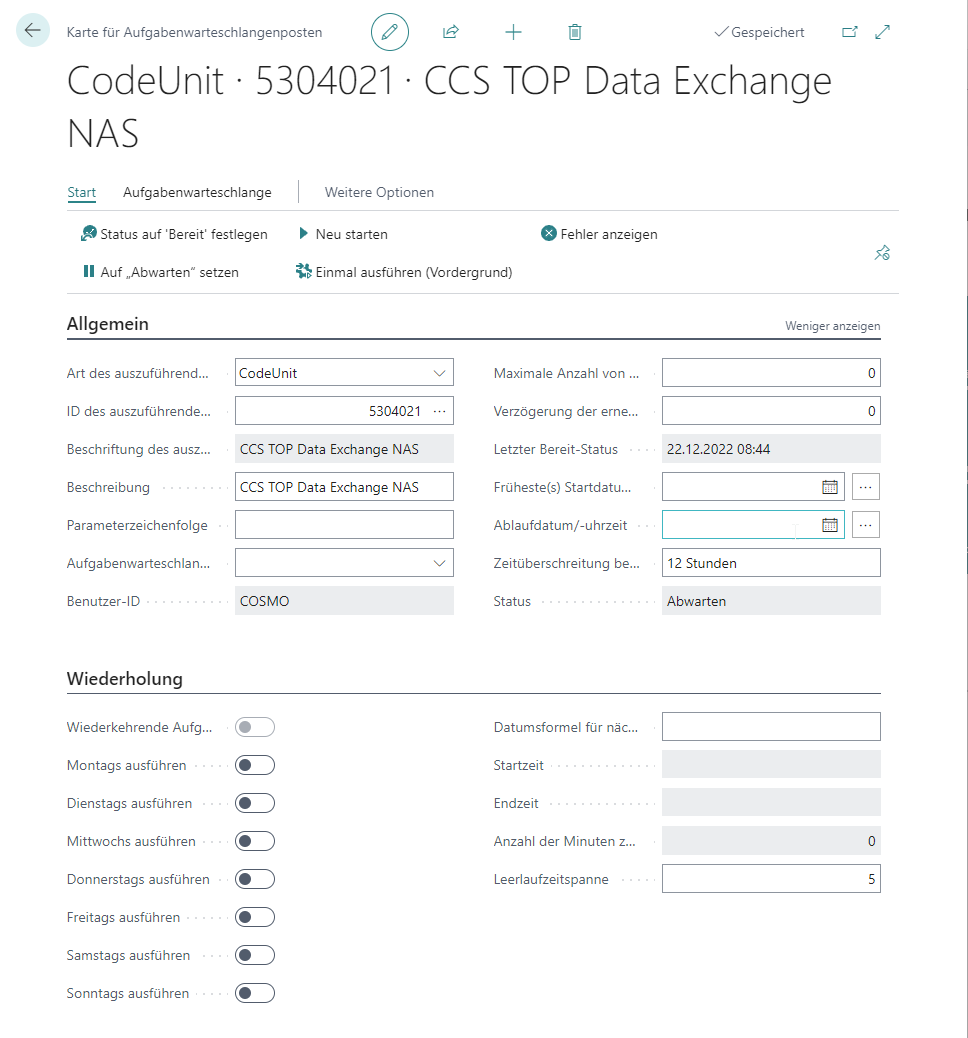Click the share icon in header
Image resolution: width=968 pixels, height=1038 pixels.
click(x=451, y=32)
